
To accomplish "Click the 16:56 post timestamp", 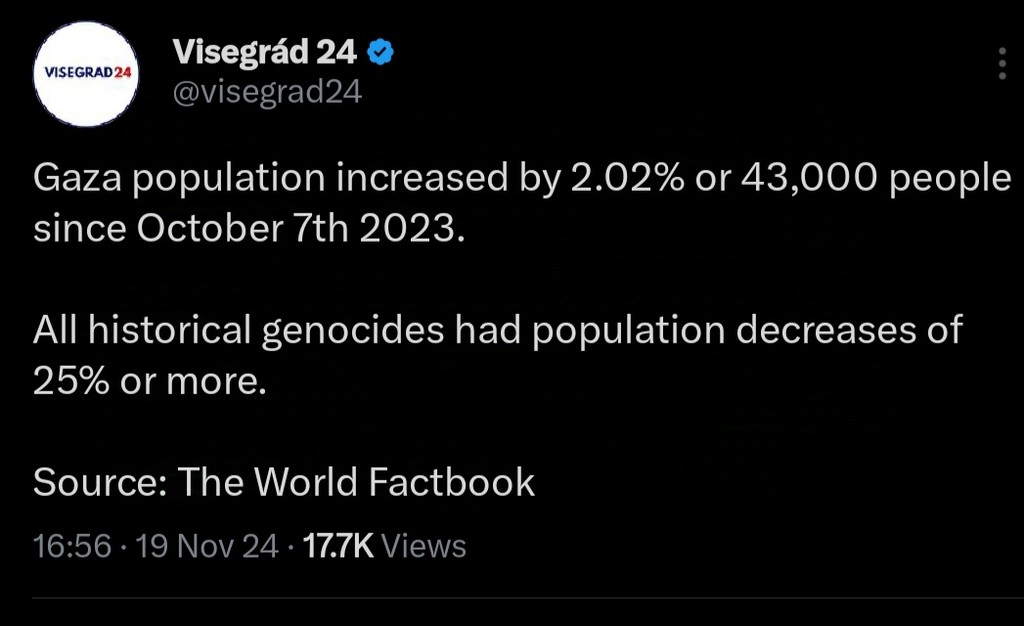I will point(72,546).
